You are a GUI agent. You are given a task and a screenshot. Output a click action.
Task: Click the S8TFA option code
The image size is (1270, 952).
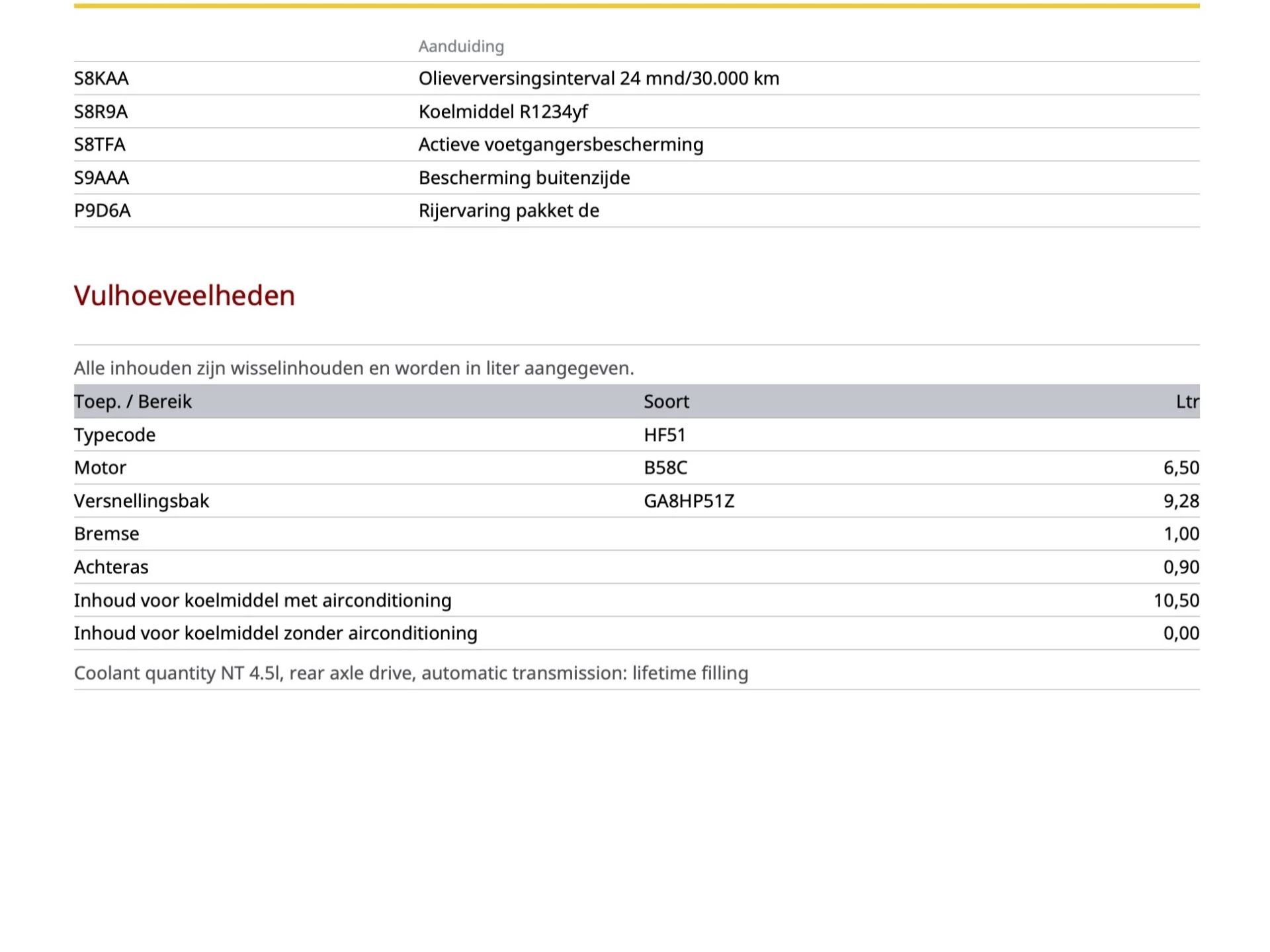pos(99,145)
